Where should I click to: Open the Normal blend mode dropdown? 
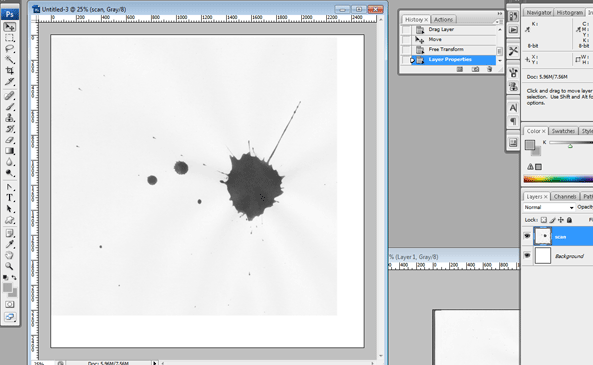coord(549,207)
